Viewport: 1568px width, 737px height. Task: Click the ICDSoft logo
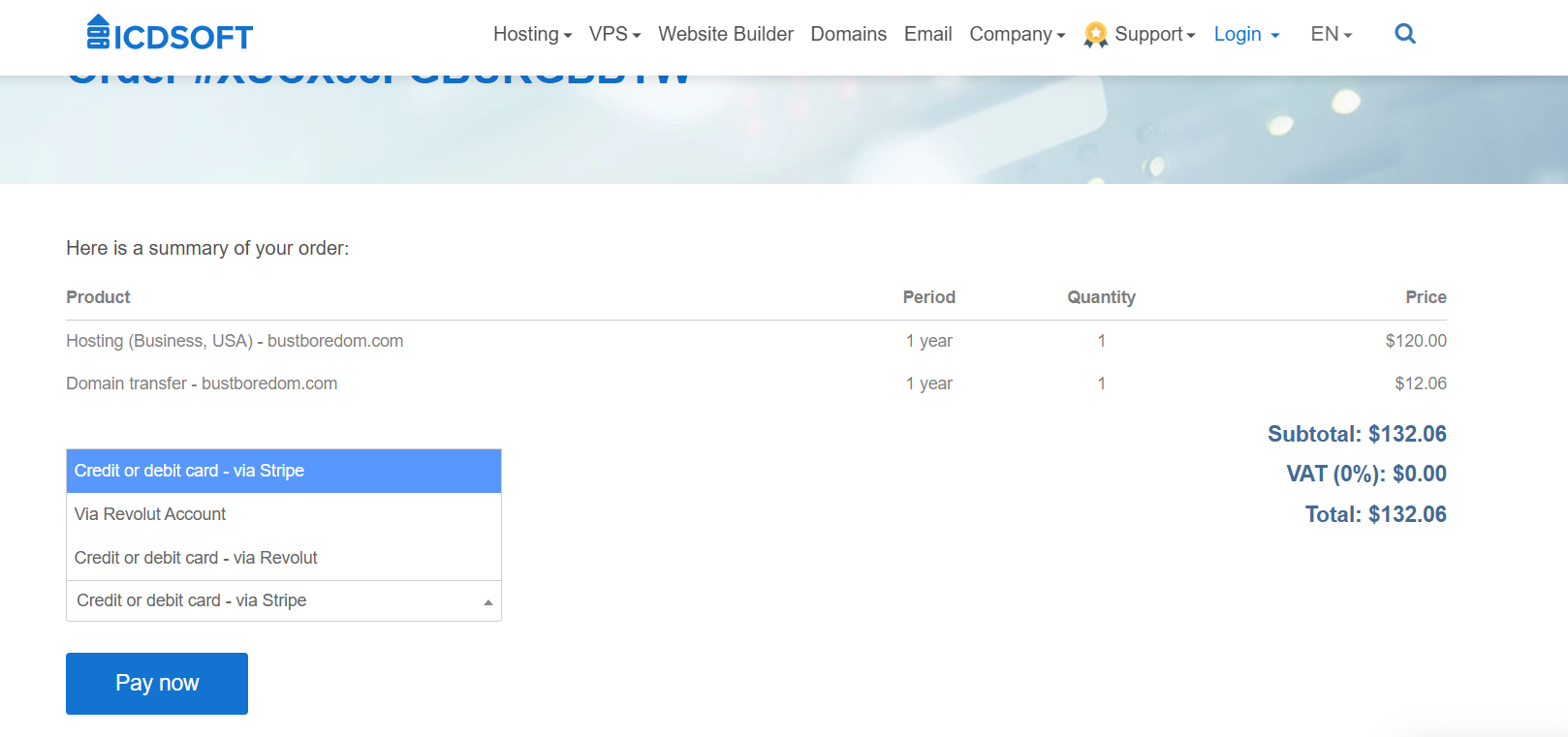(170, 34)
